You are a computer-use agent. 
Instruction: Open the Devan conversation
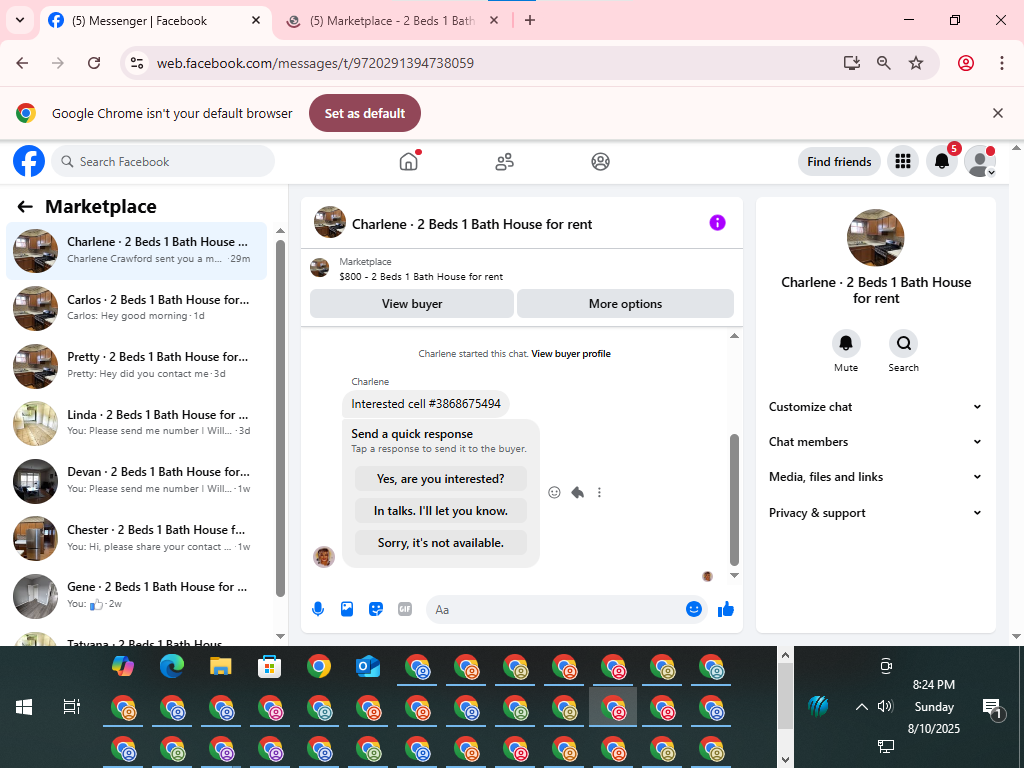[136, 481]
